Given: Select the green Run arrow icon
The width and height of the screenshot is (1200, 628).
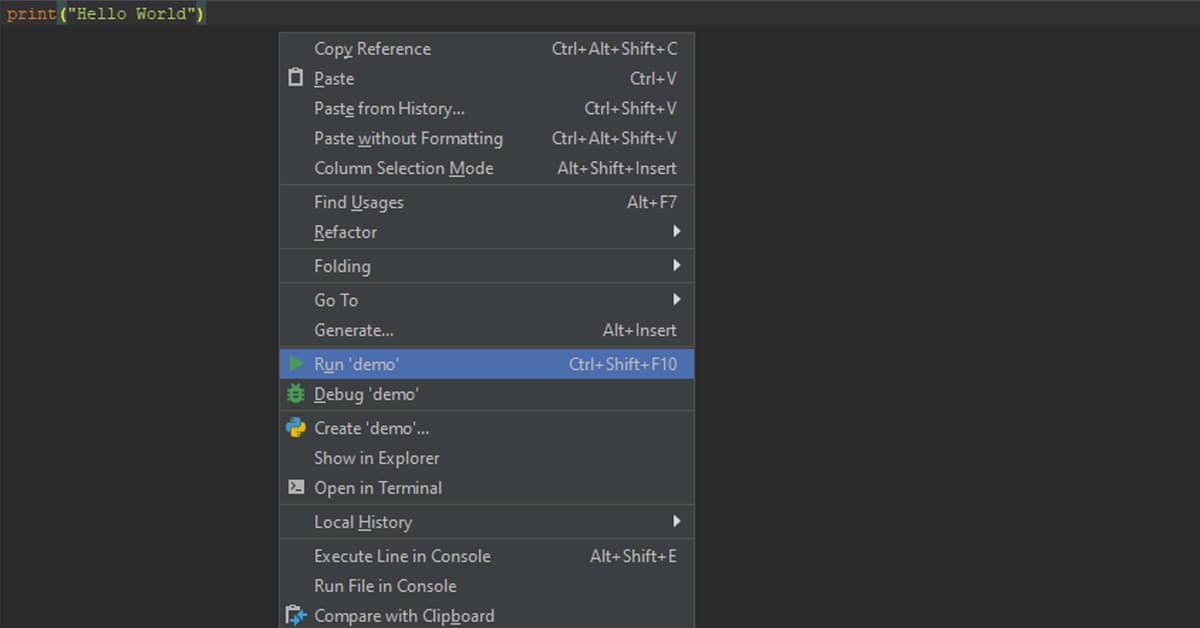Looking at the screenshot, I should [296, 364].
